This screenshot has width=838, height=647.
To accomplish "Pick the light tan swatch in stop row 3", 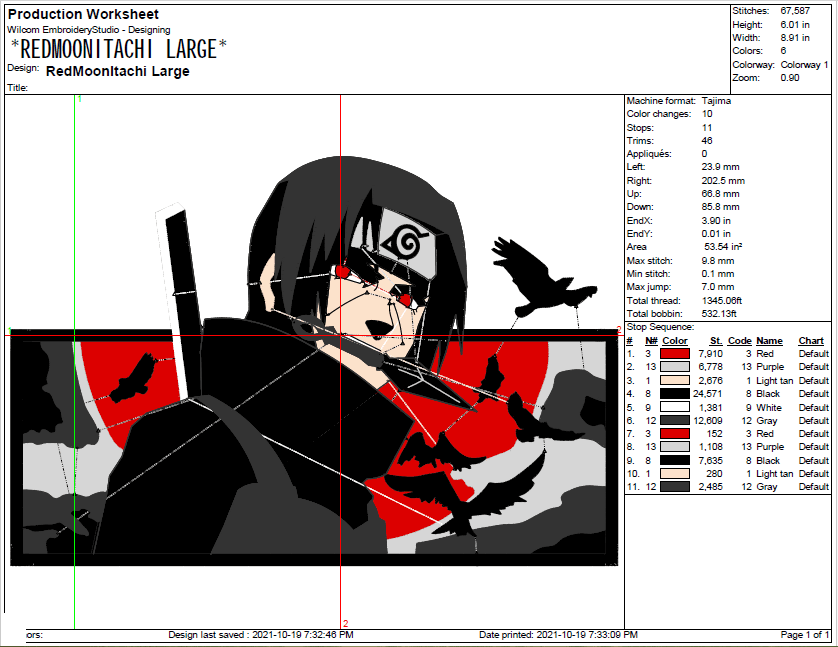I will point(674,380).
